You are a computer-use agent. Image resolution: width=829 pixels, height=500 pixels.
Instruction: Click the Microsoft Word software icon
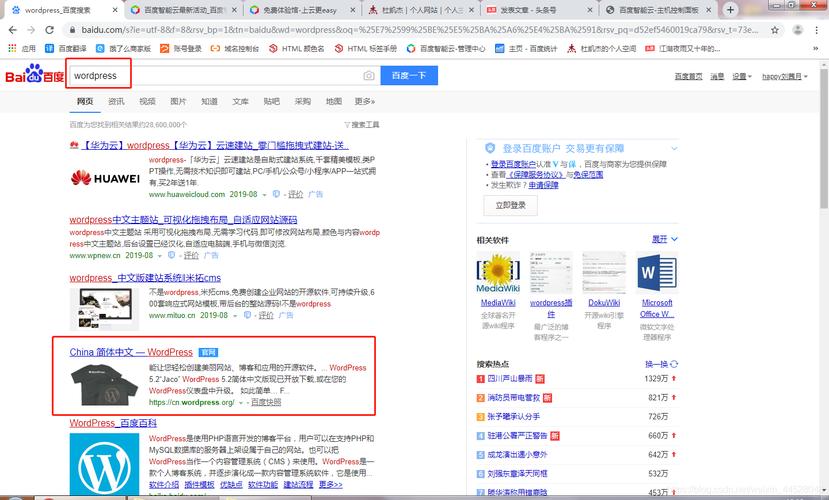[x=657, y=273]
